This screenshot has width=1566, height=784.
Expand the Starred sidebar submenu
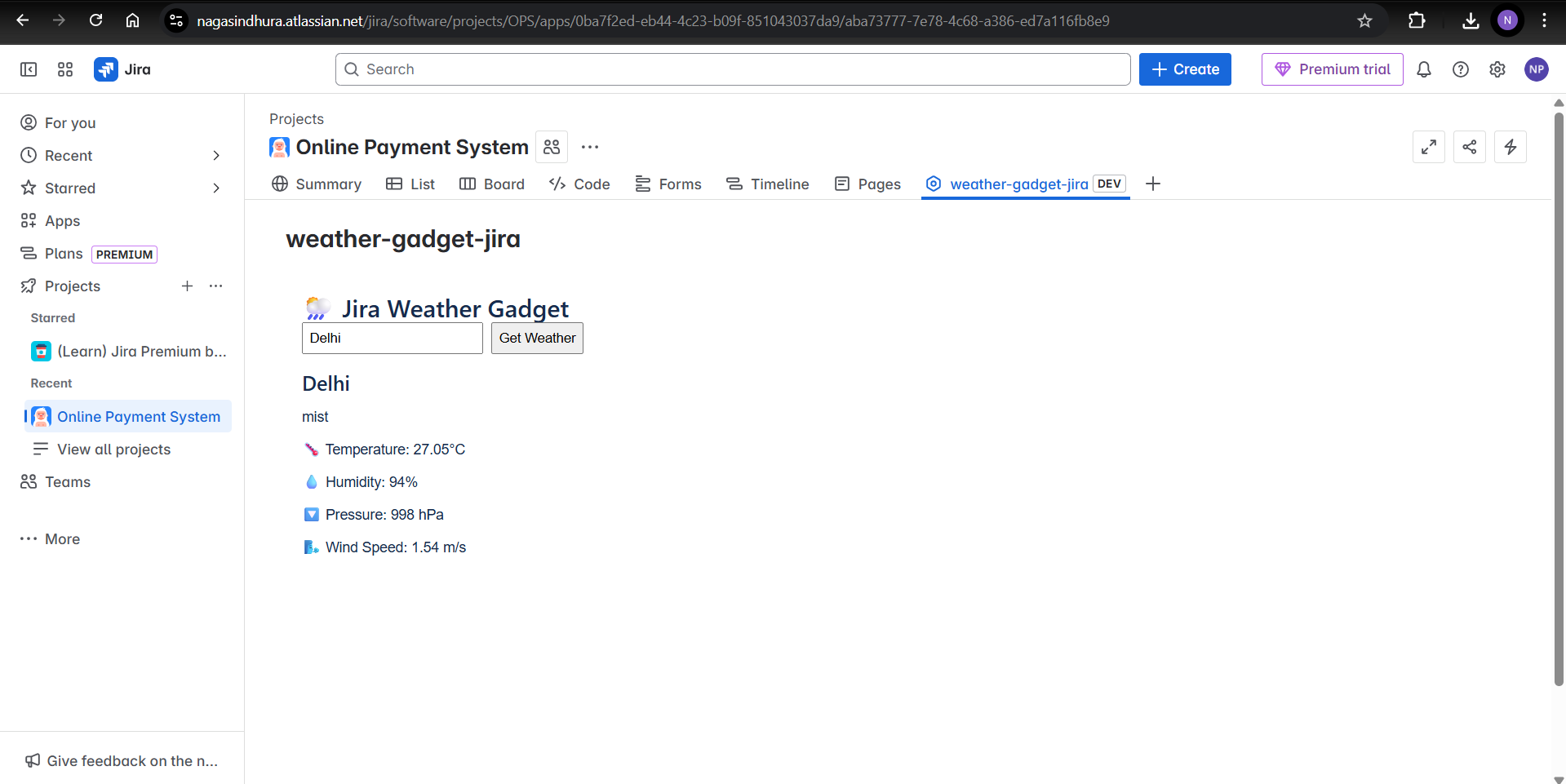216,188
